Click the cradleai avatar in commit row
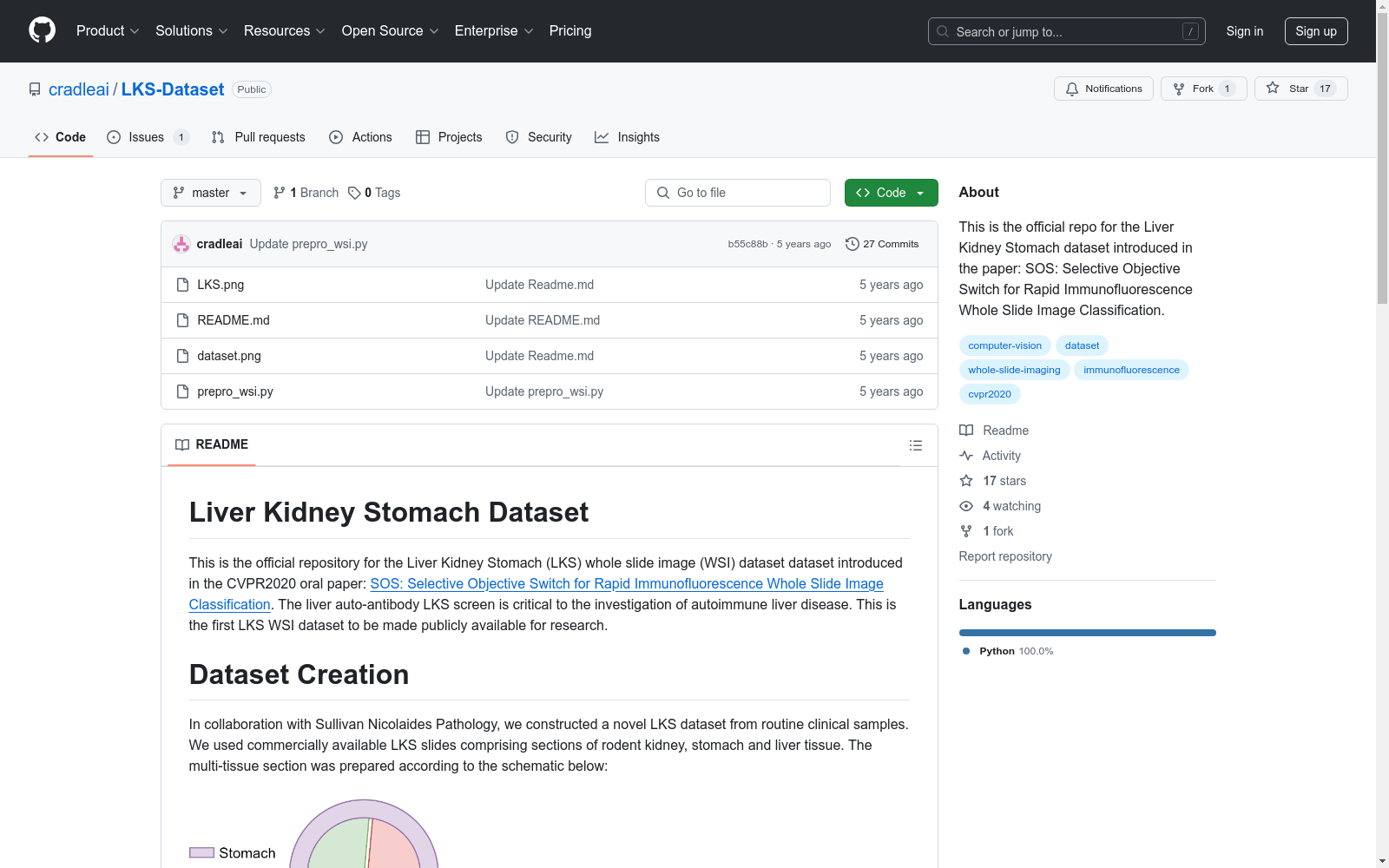 click(x=181, y=244)
